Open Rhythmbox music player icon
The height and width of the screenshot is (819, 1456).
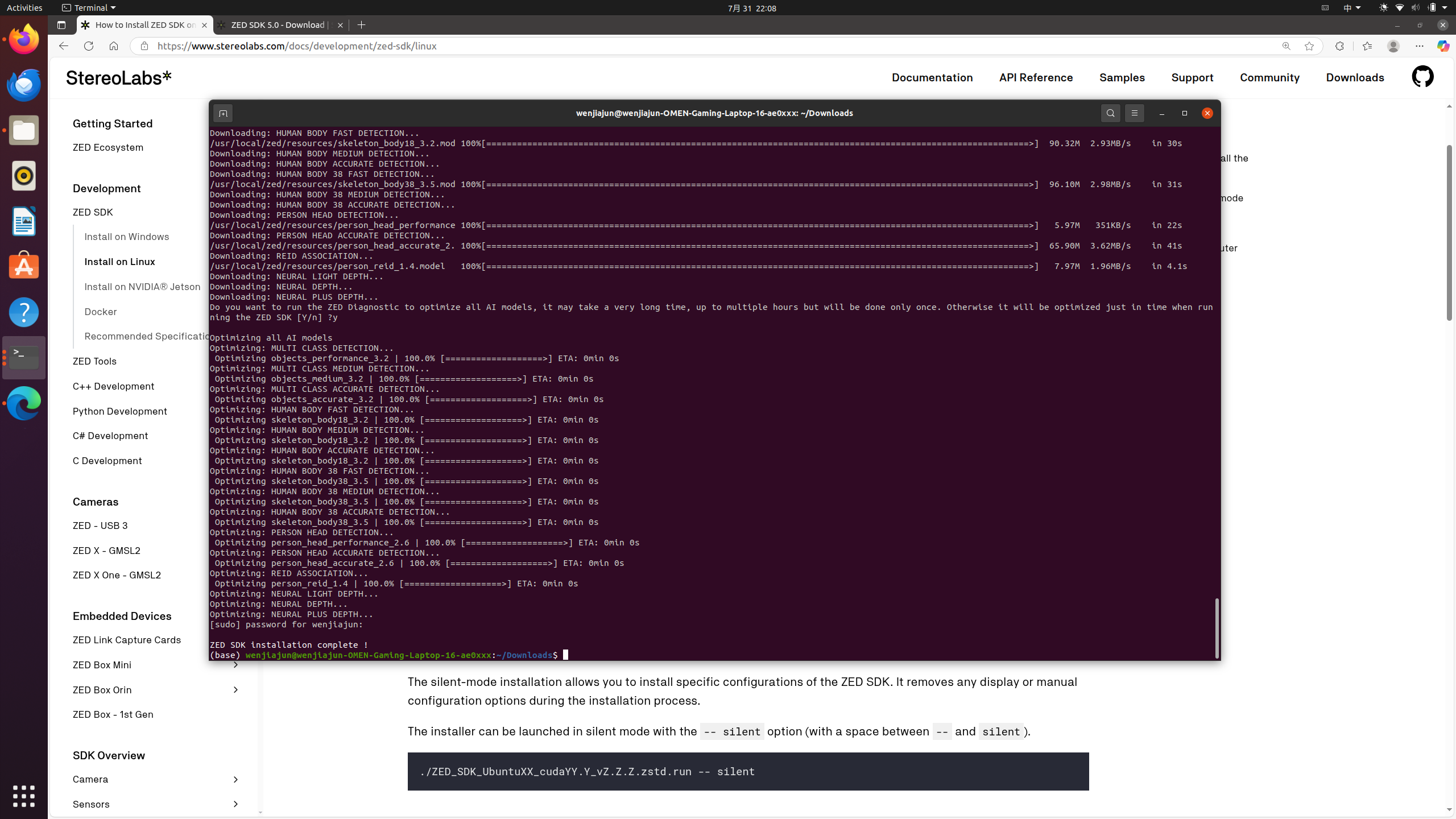pos(24,176)
